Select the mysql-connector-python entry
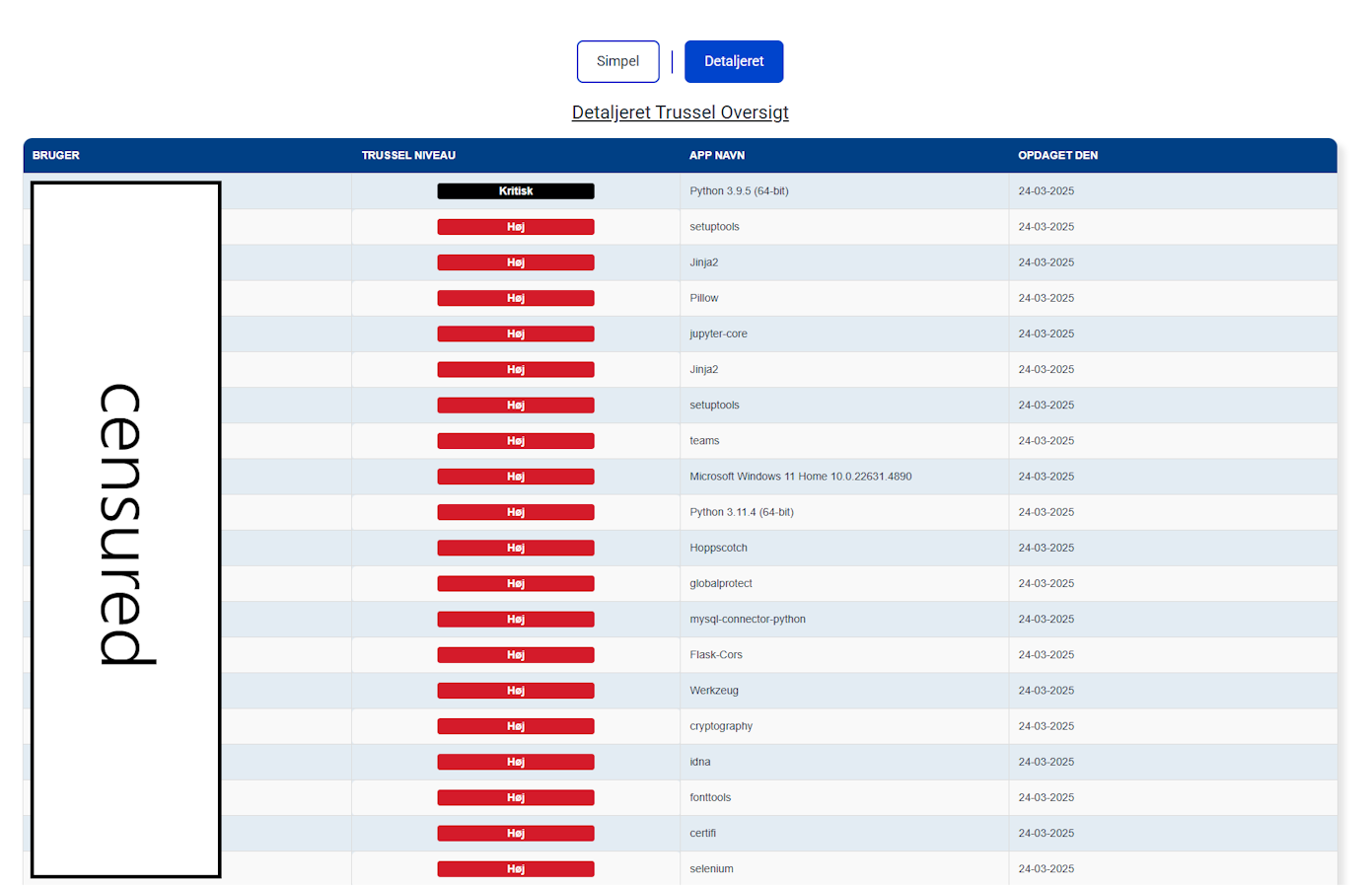This screenshot has height=888, width=1372. click(747, 620)
